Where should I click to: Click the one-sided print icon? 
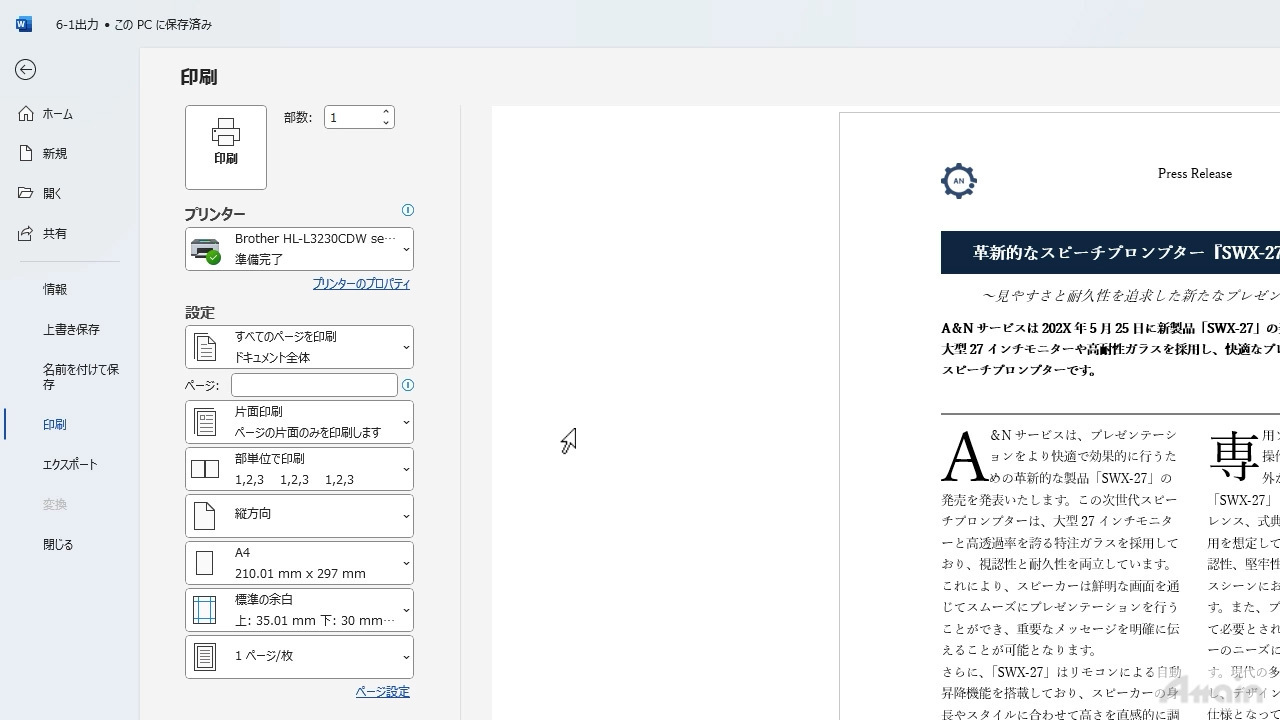[x=205, y=422]
